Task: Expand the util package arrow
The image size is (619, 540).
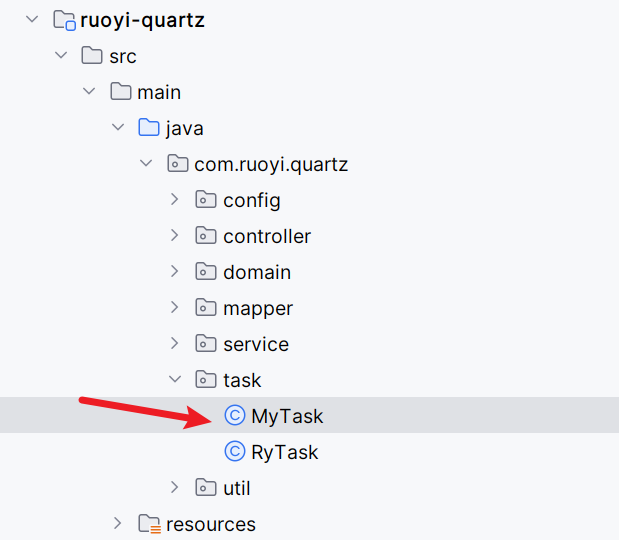Action: click(x=175, y=488)
